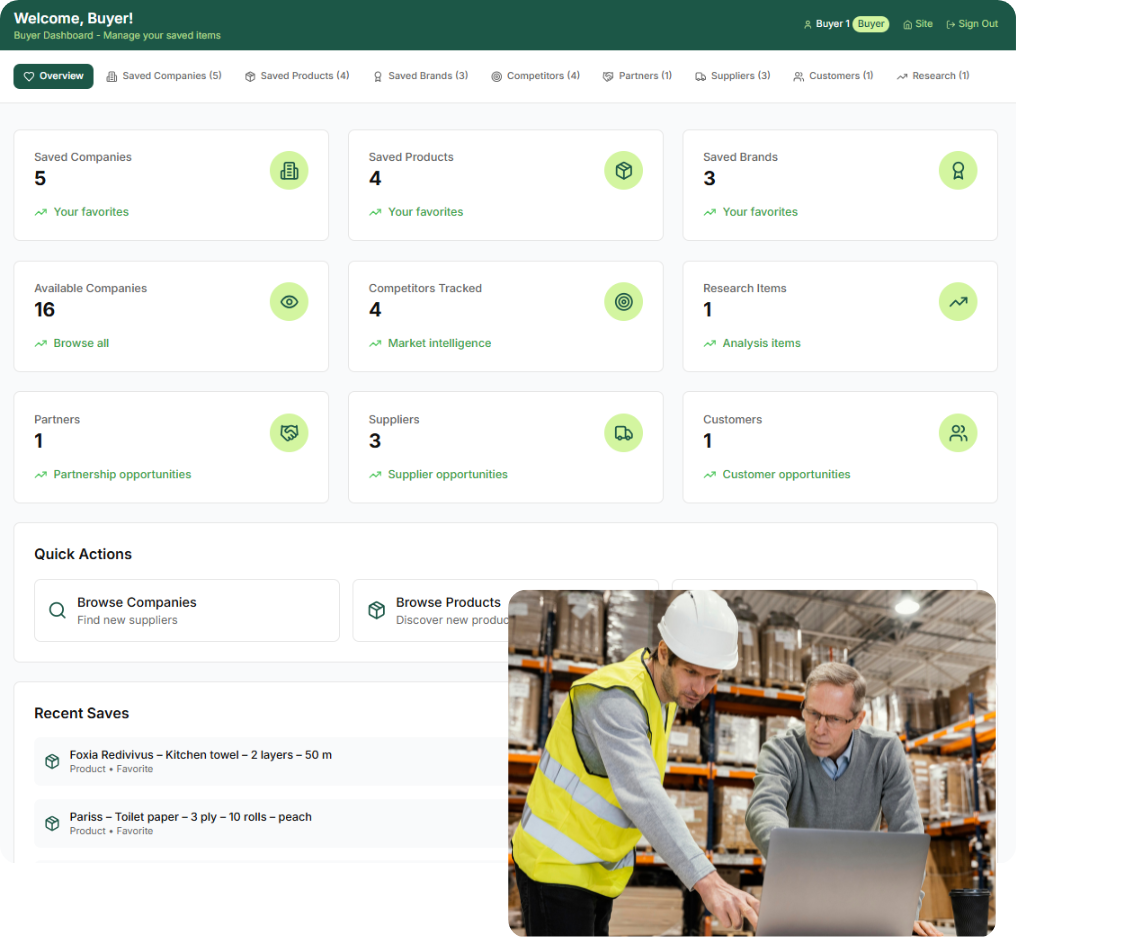Click the trend icon on Research tab
Screen dimensions: 1141x938
[x=902, y=76]
